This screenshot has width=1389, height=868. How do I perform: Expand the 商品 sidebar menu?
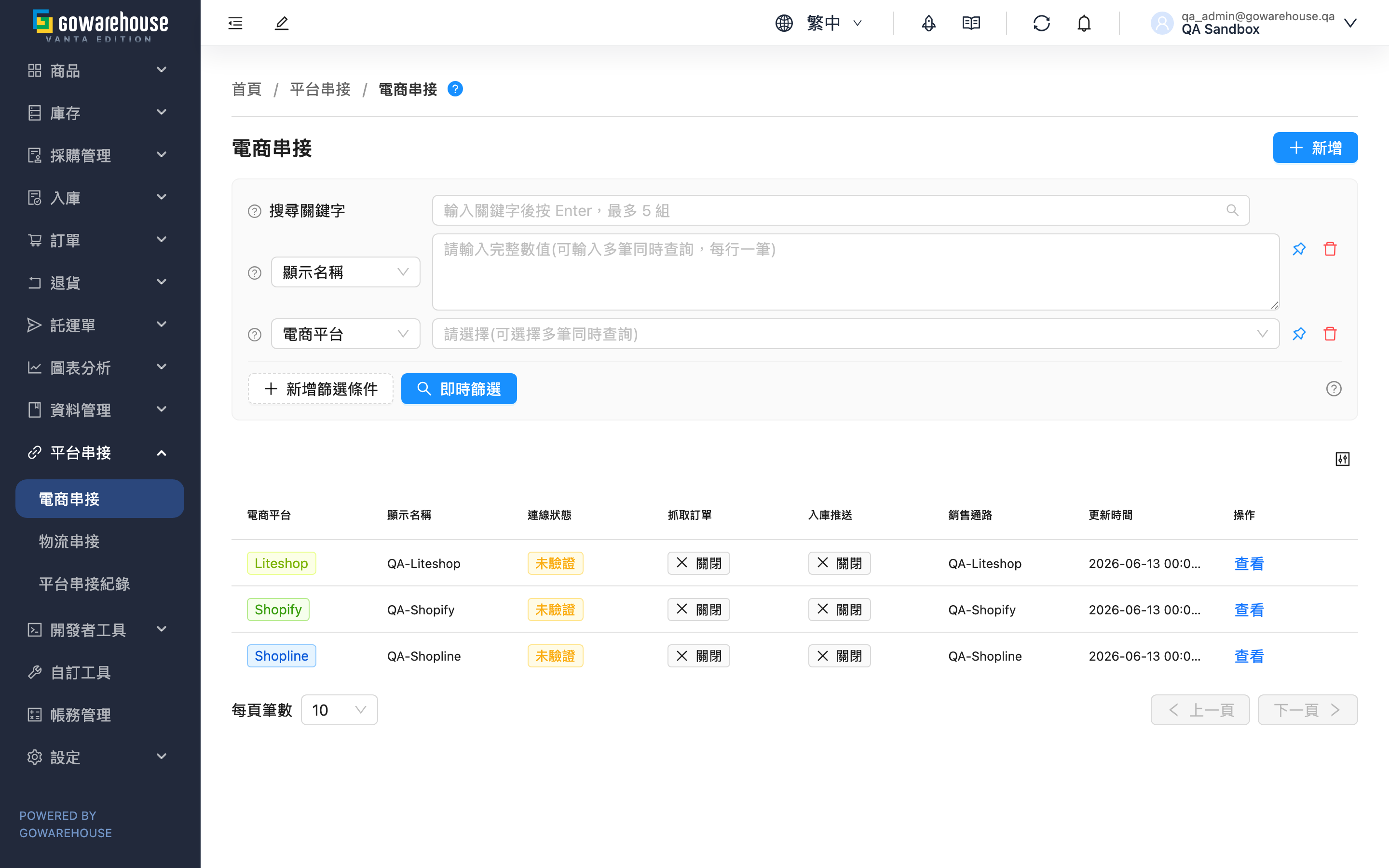(99, 70)
